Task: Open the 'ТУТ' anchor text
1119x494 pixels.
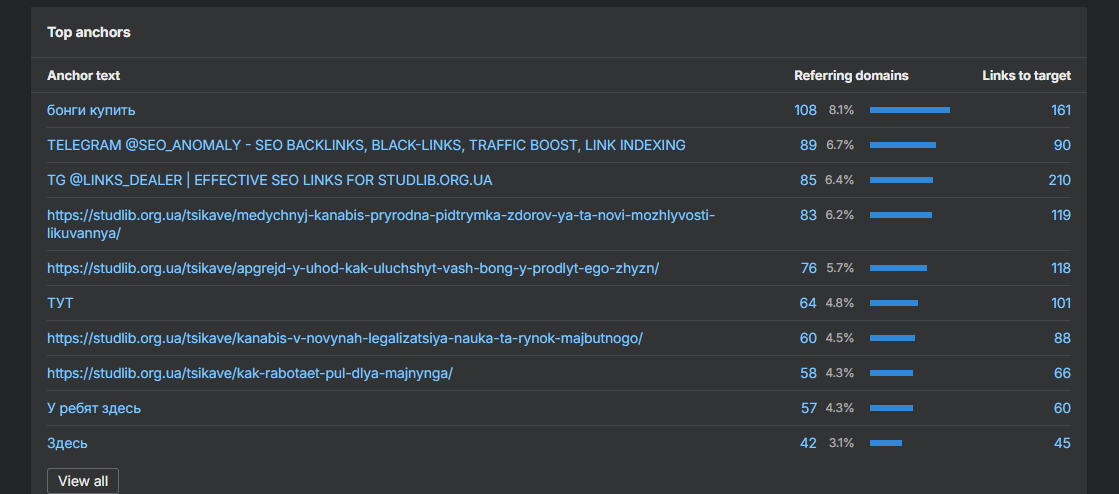Action: pos(60,303)
